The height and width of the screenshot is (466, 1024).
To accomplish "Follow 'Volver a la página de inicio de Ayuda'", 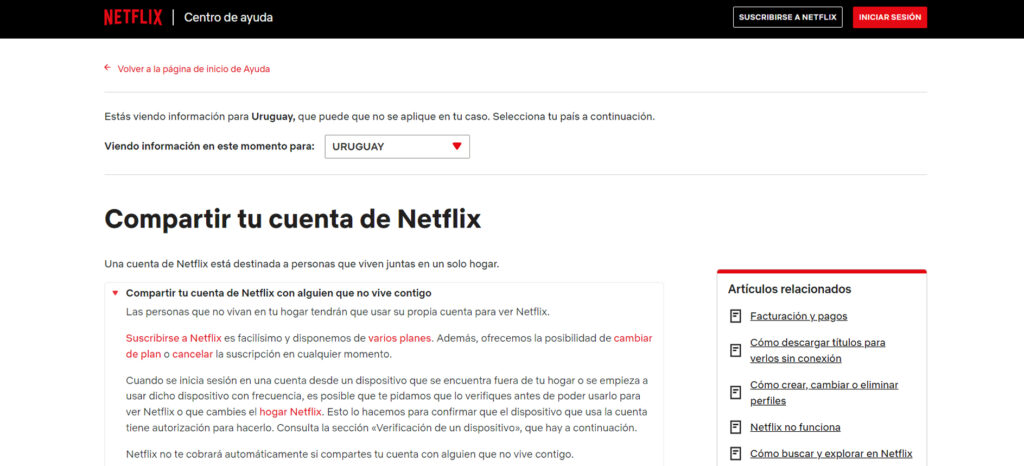I will point(193,69).
